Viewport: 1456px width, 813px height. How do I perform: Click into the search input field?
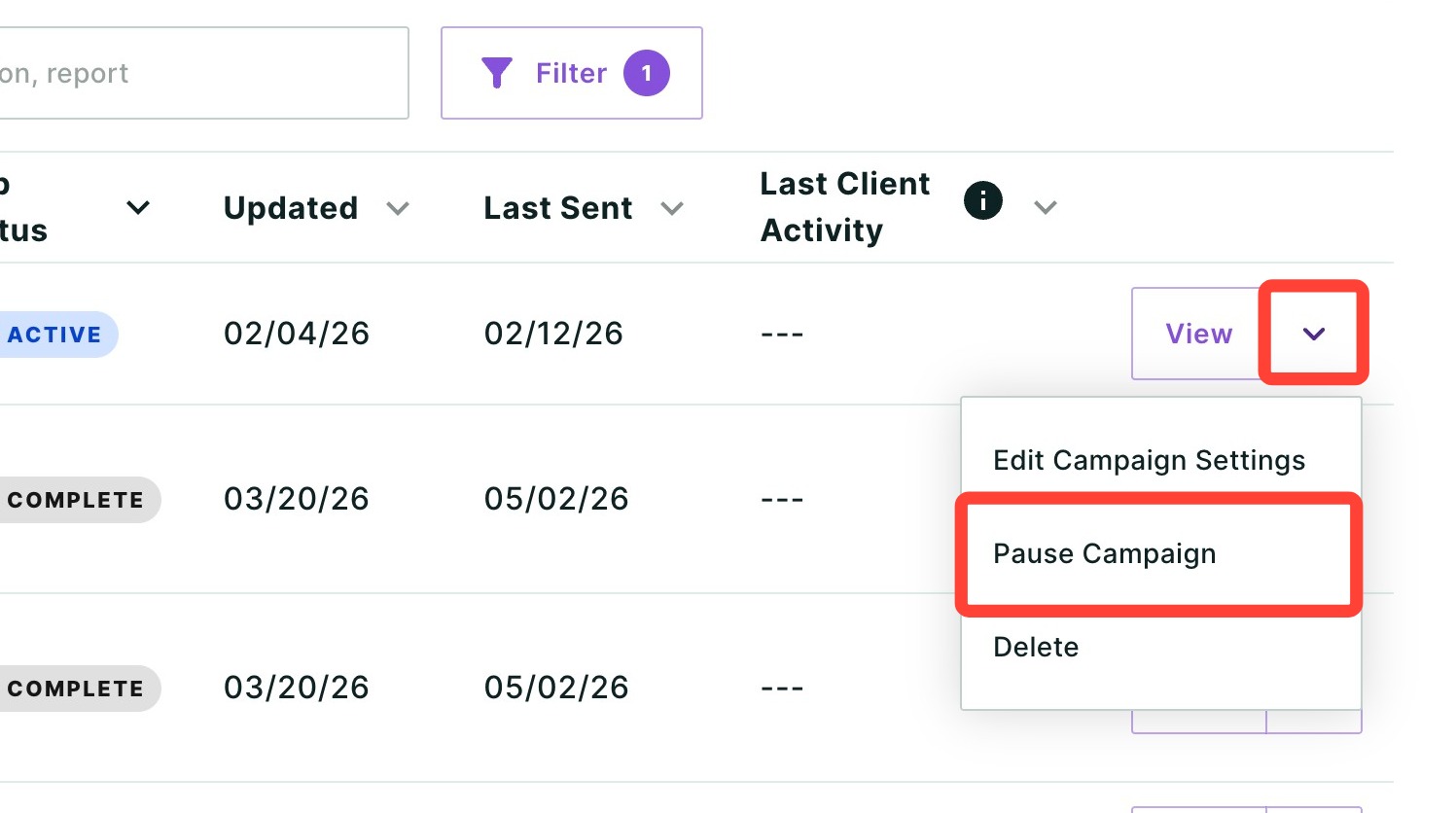(x=203, y=73)
